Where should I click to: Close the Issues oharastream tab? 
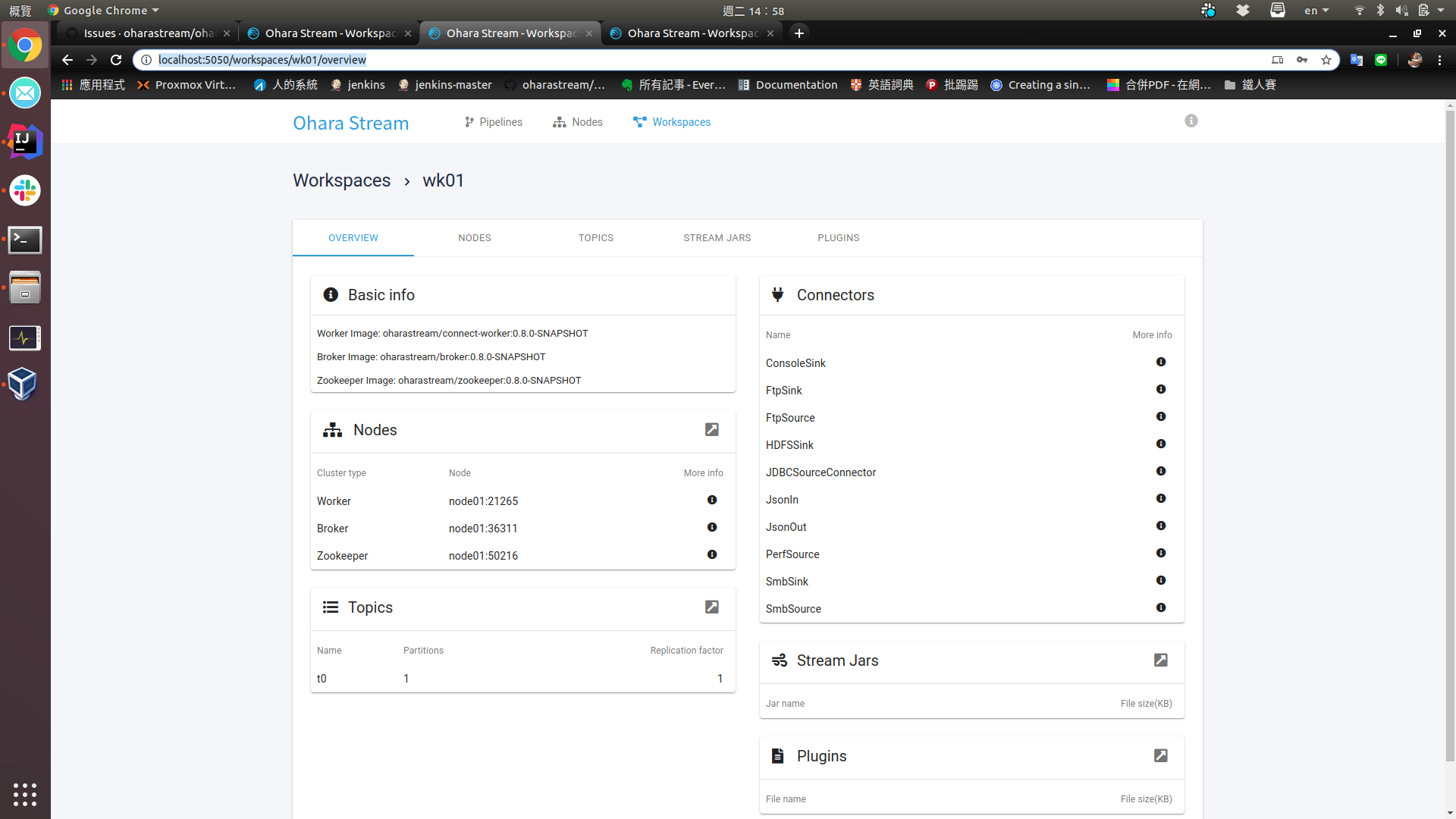[227, 33]
